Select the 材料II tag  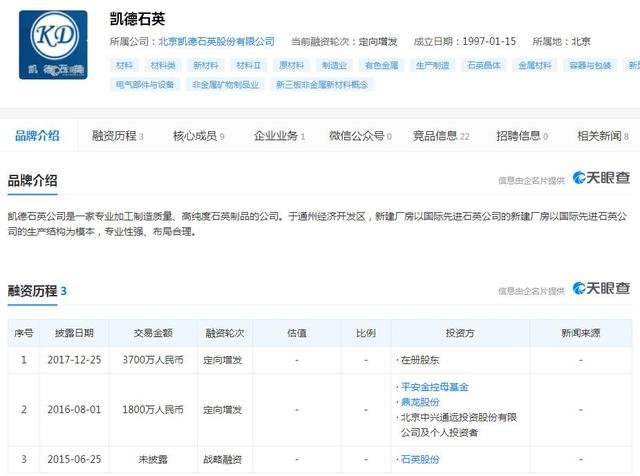(x=249, y=65)
